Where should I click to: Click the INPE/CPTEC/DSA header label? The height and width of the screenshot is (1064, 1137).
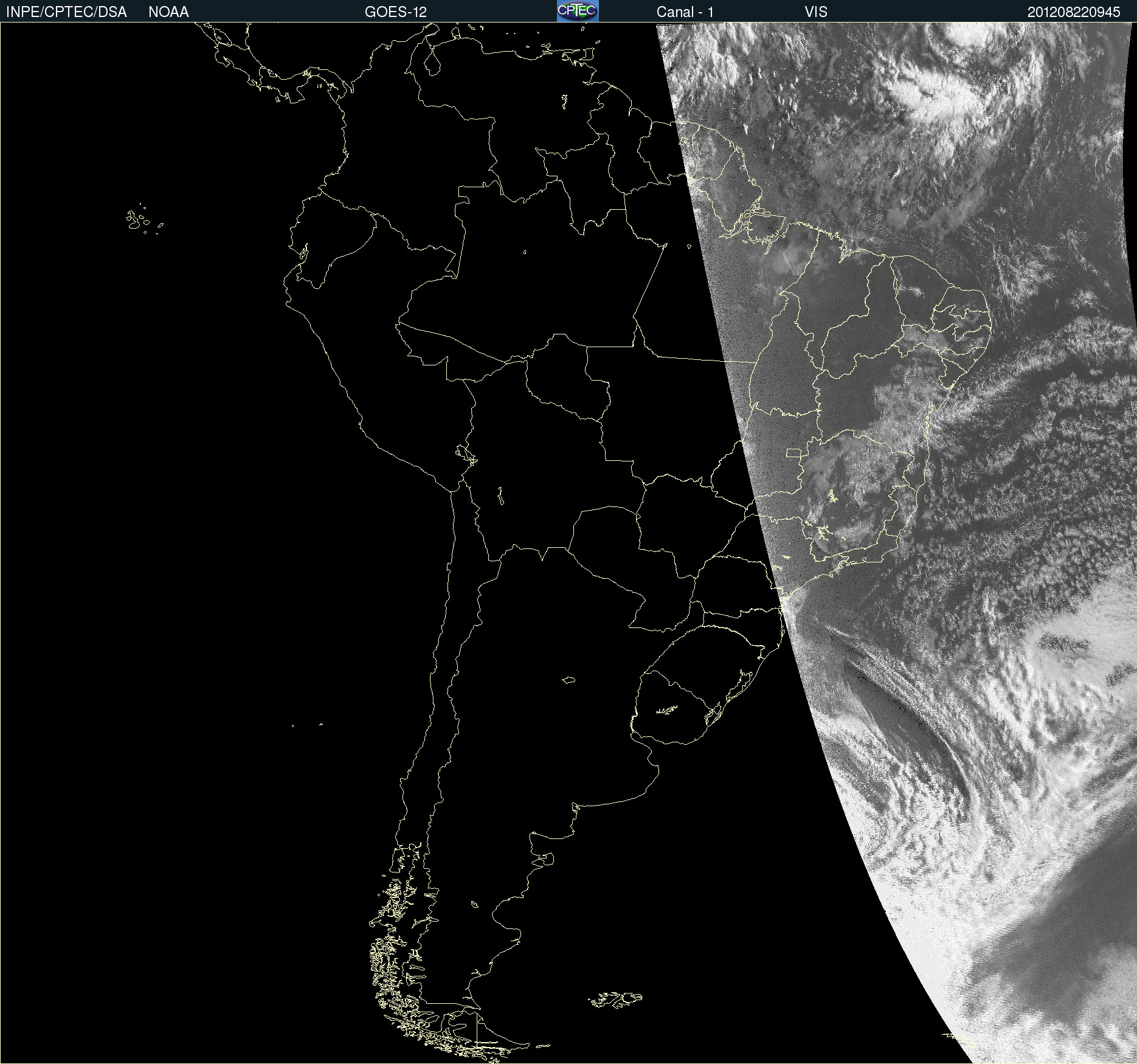(x=66, y=12)
